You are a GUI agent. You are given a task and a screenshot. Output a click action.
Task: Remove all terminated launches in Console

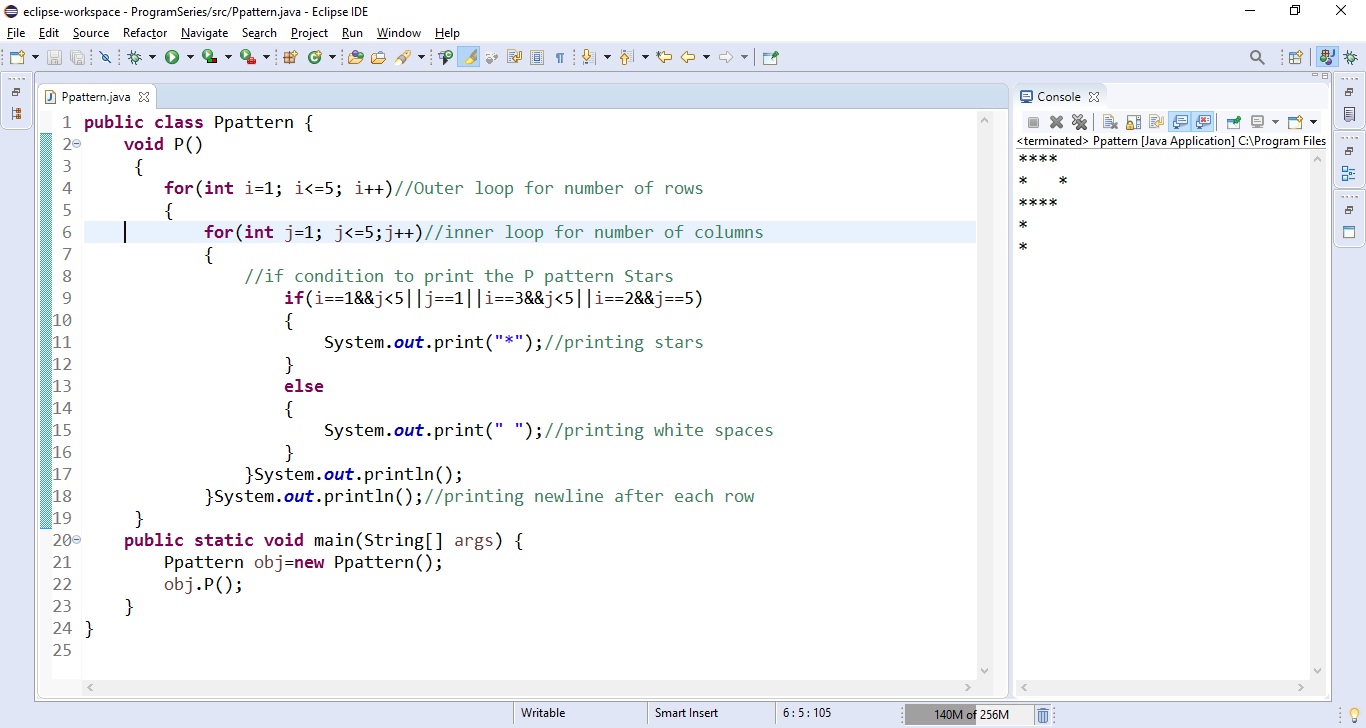(1080, 122)
